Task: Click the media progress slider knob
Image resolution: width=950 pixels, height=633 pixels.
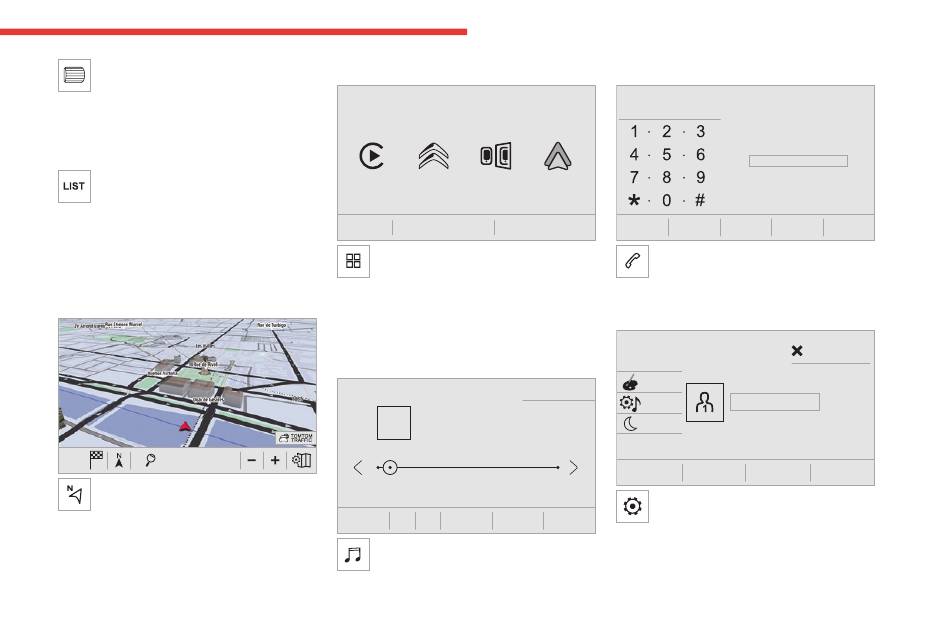Action: [x=390, y=468]
